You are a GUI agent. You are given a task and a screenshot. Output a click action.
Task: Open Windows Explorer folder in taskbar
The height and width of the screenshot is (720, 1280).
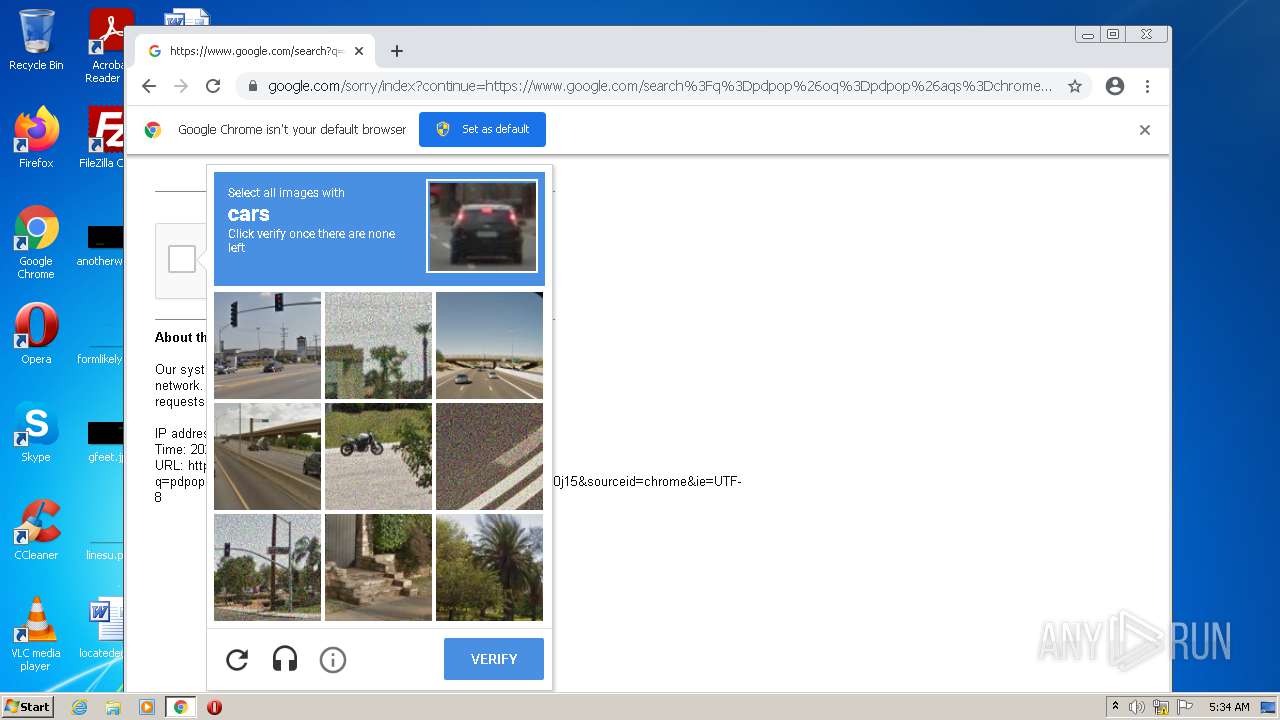coord(113,707)
